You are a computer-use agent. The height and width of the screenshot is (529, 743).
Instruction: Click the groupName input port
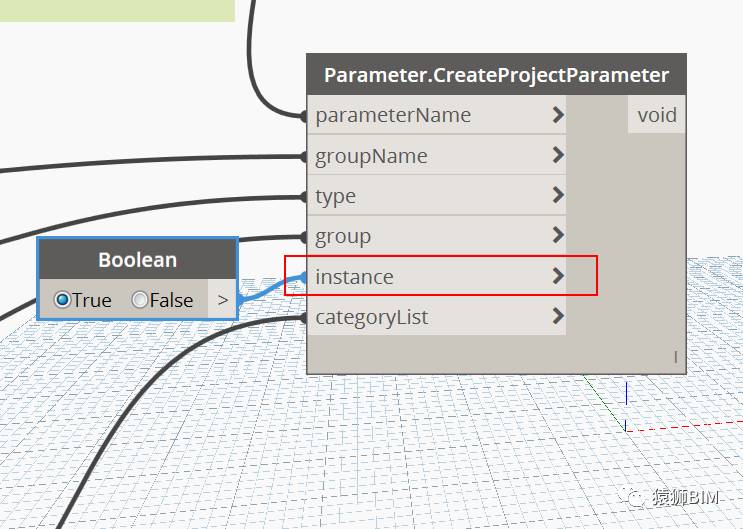coord(436,155)
